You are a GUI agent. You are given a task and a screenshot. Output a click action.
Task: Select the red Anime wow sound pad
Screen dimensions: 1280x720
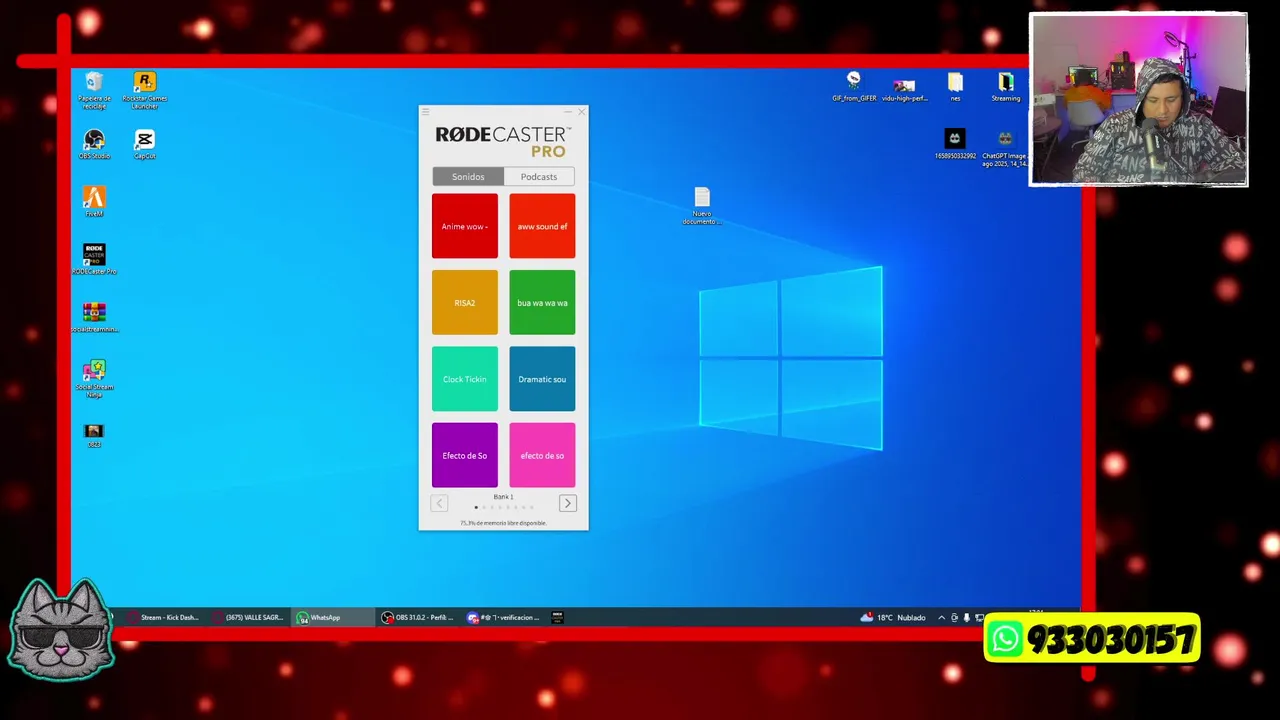pyautogui.click(x=465, y=226)
